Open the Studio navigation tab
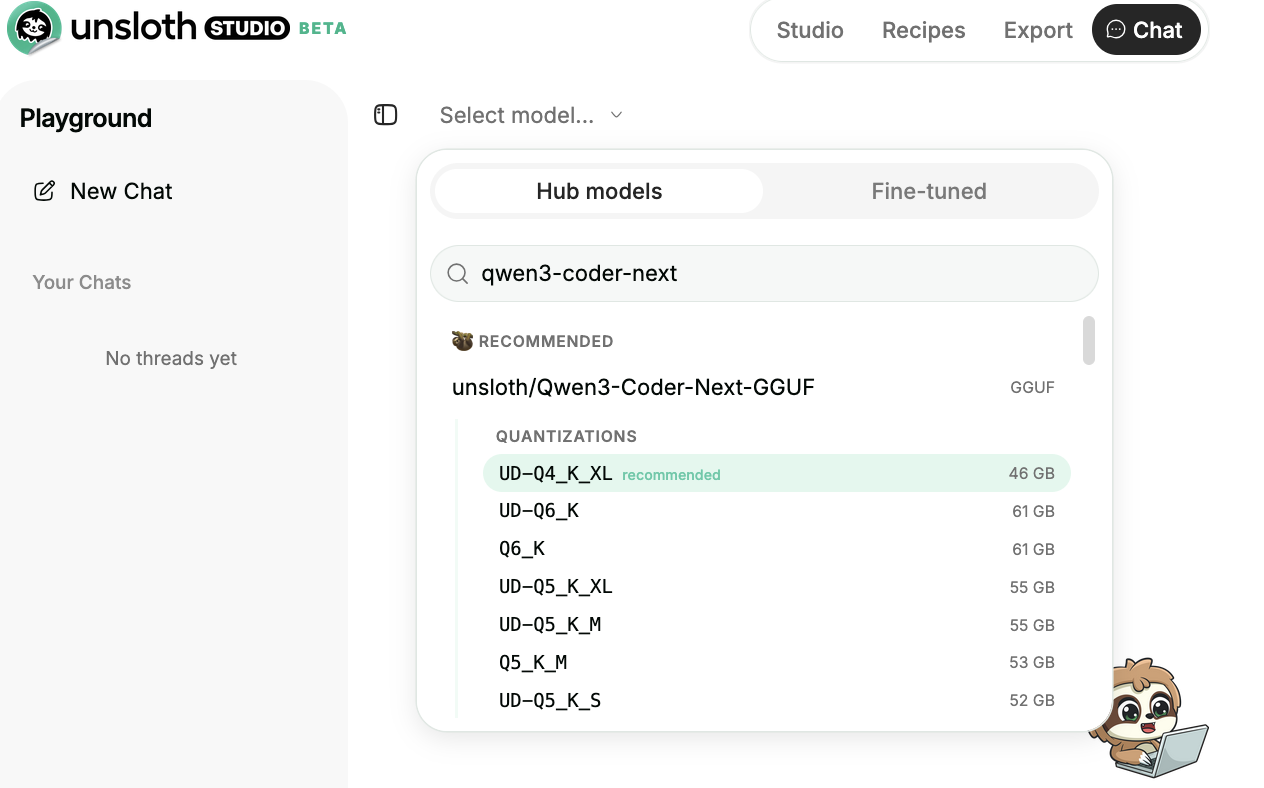The width and height of the screenshot is (1264, 788). pyautogui.click(x=809, y=30)
